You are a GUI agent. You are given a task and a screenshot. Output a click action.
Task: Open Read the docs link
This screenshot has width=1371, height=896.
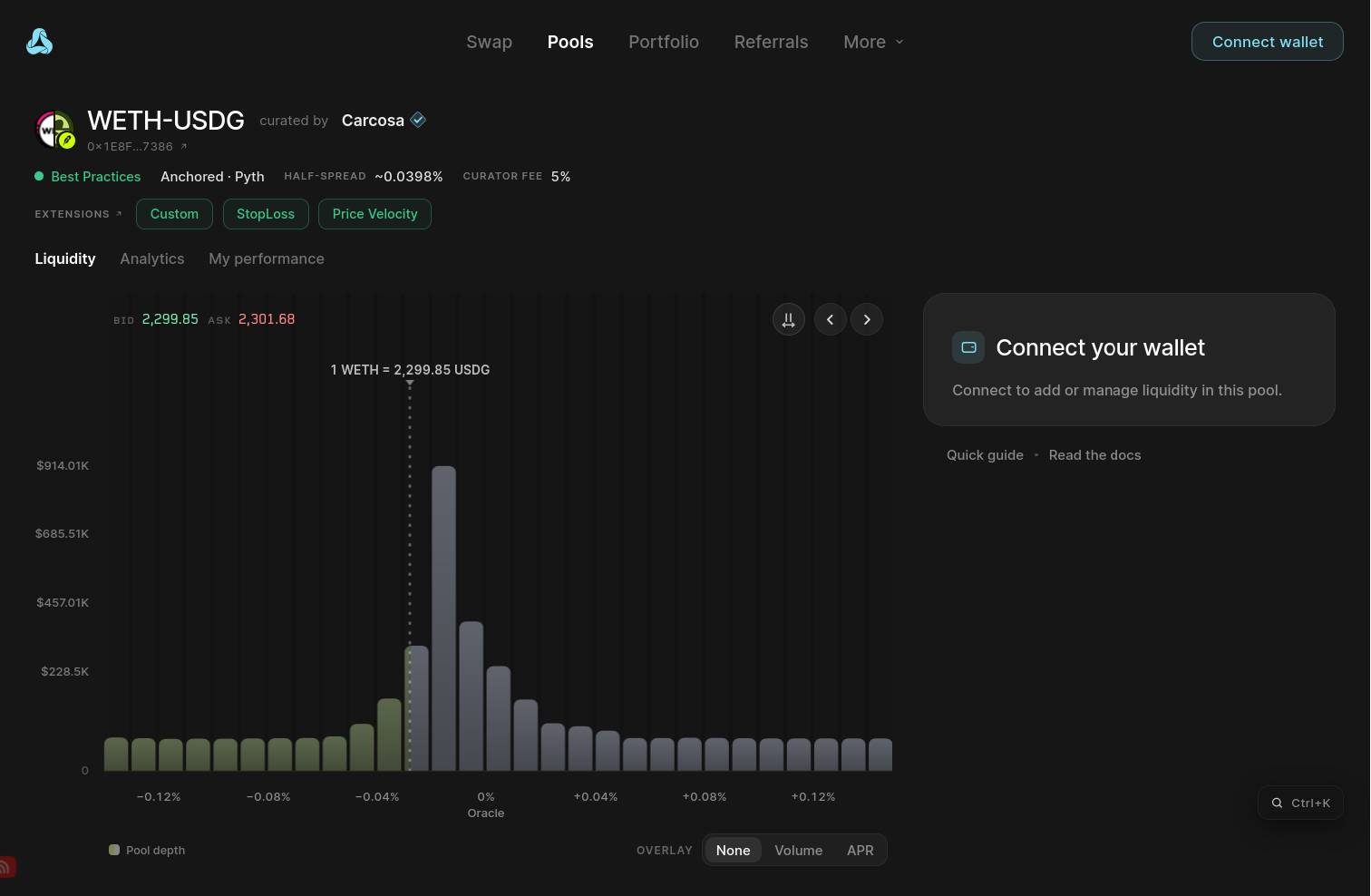point(1094,455)
